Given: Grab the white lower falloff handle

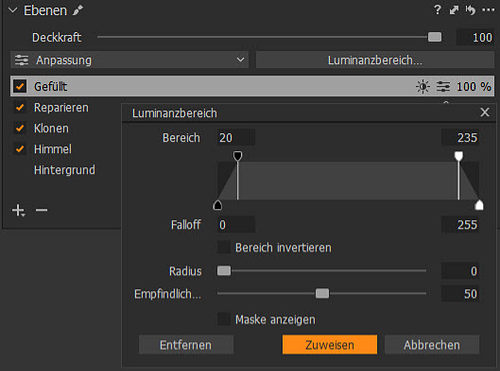Looking at the screenshot, I should point(479,205).
